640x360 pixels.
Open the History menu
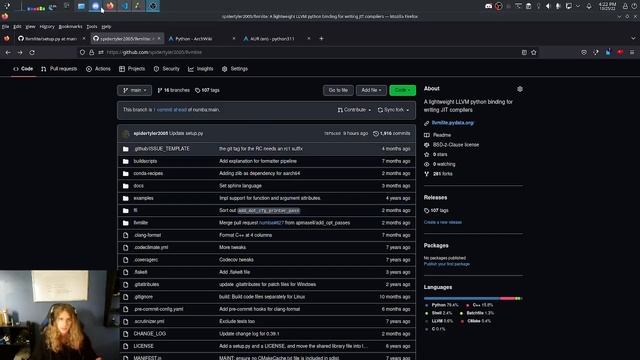tap(47, 27)
